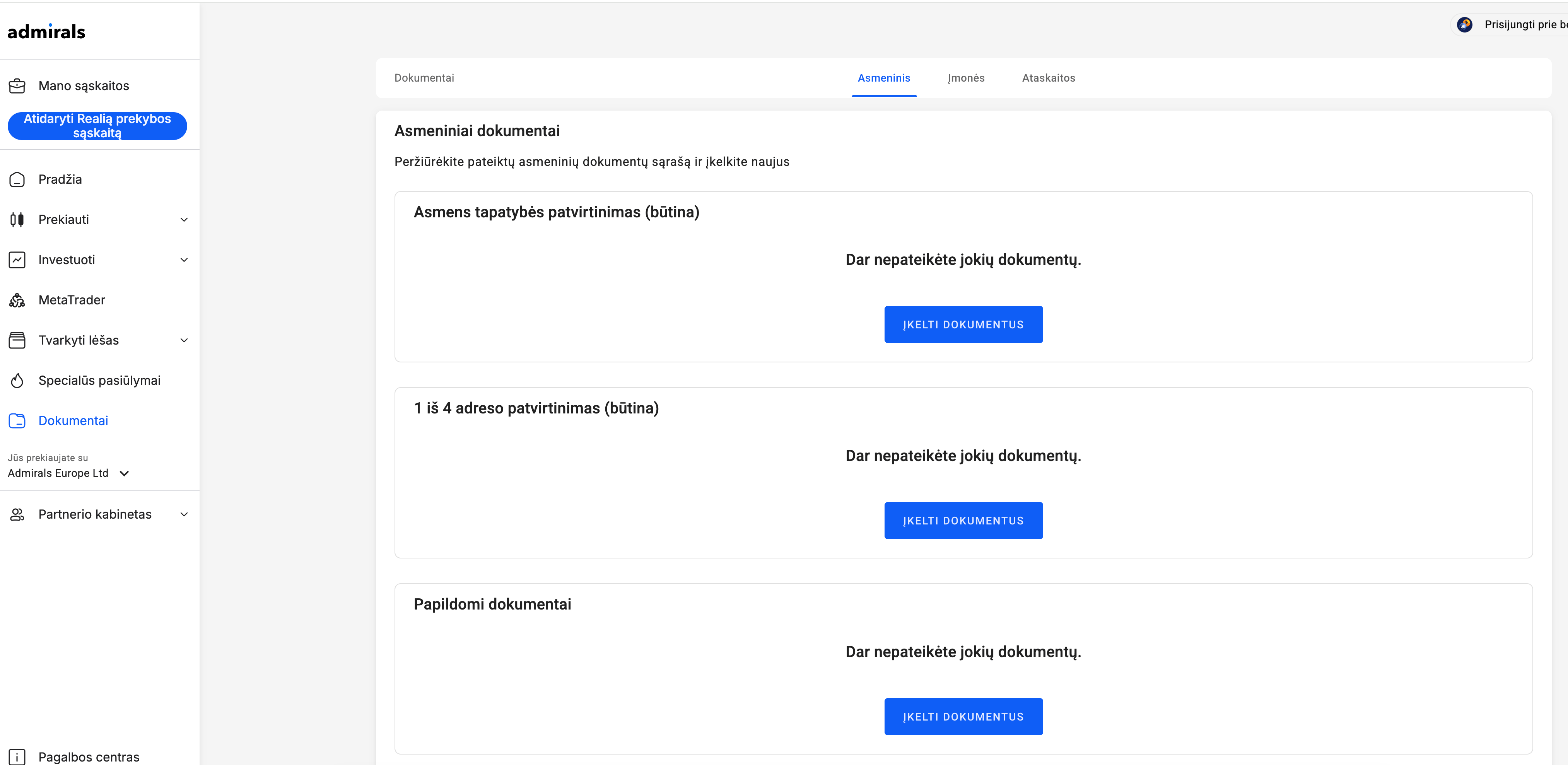Upload documents under Papildomi dokumentai
The height and width of the screenshot is (765, 1568).
[x=963, y=716]
